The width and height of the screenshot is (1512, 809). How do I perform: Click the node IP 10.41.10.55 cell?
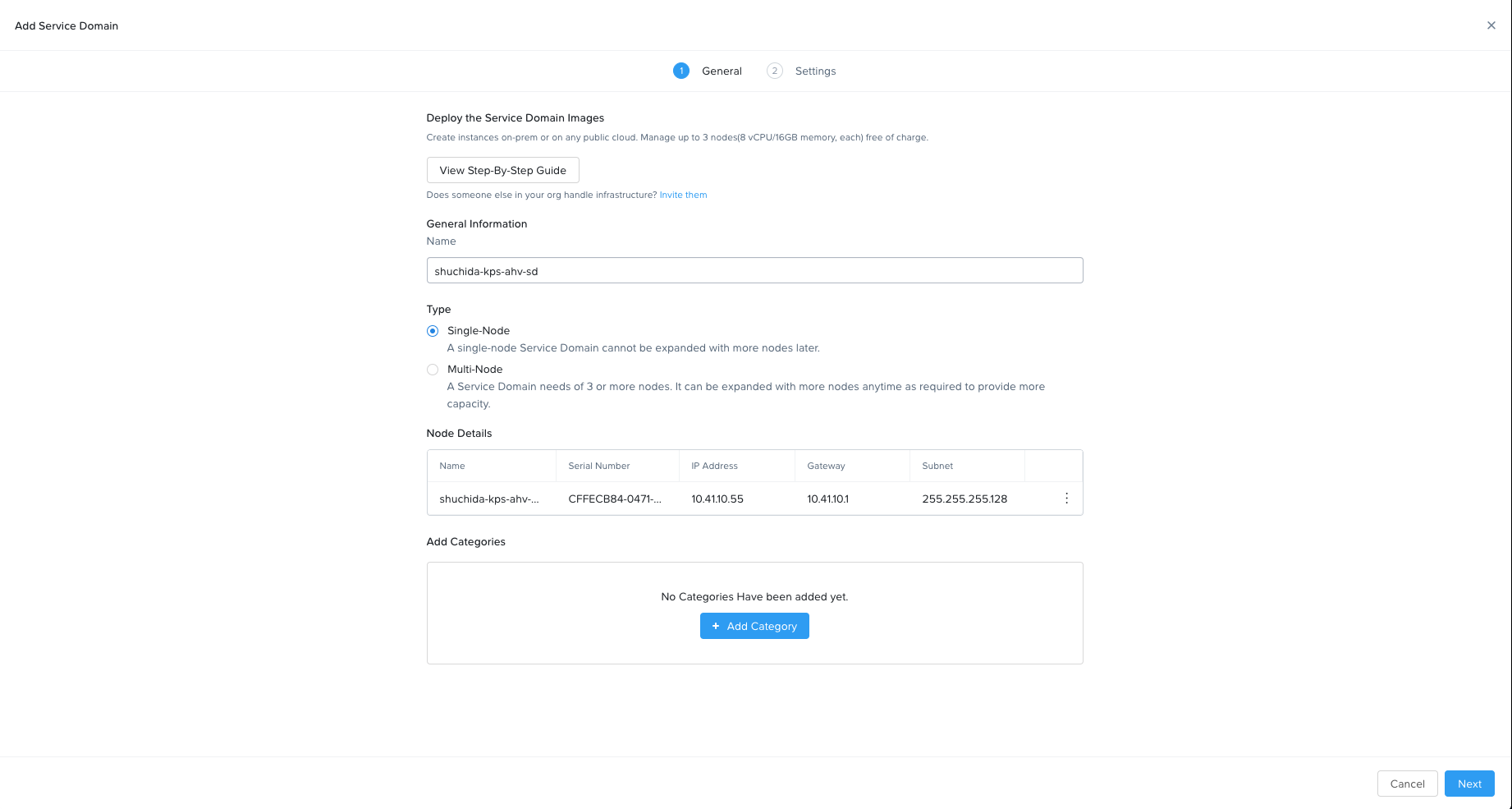pos(717,499)
